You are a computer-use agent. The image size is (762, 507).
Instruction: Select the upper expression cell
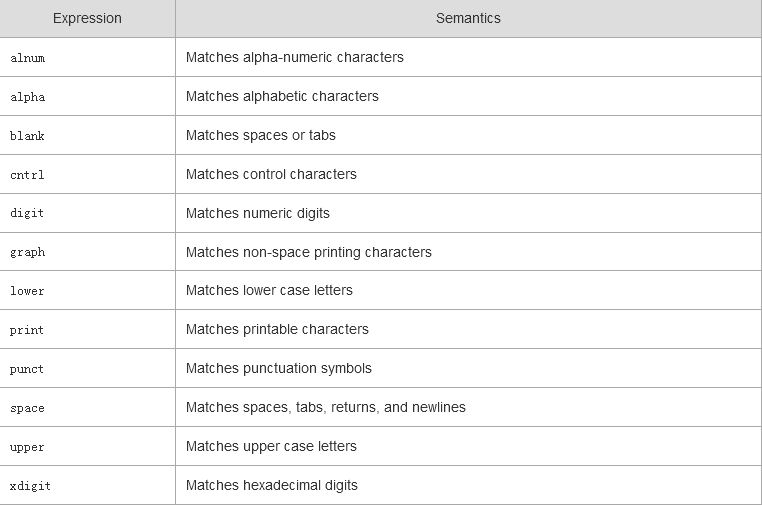pos(28,447)
